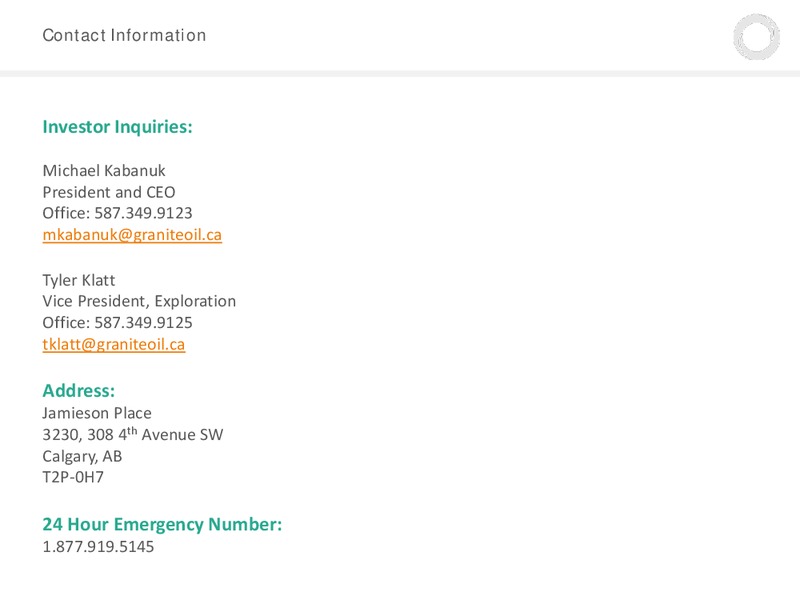Click the 24 Hour Emergency Number heading
This screenshot has width=800, height=600.
click(162, 524)
